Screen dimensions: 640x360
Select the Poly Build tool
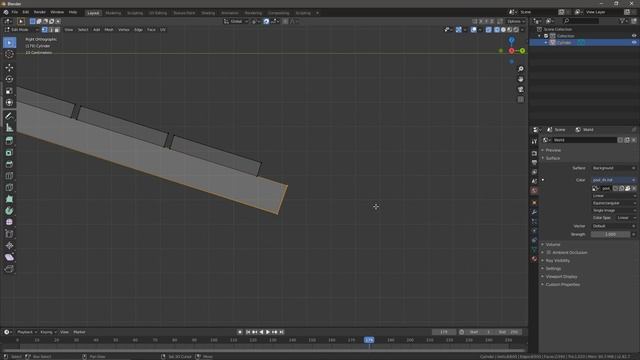point(9,199)
